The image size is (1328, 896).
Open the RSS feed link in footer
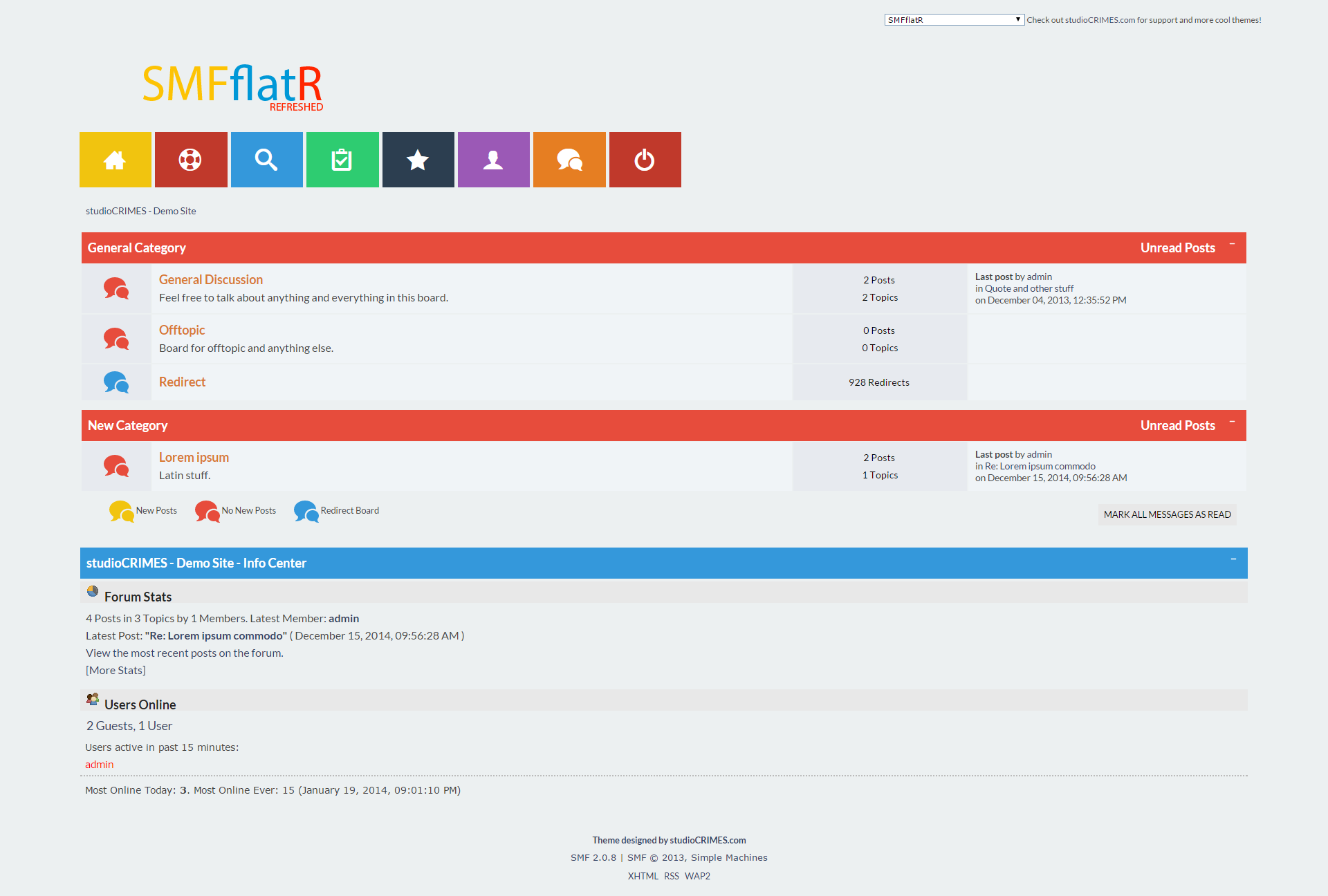click(x=671, y=876)
